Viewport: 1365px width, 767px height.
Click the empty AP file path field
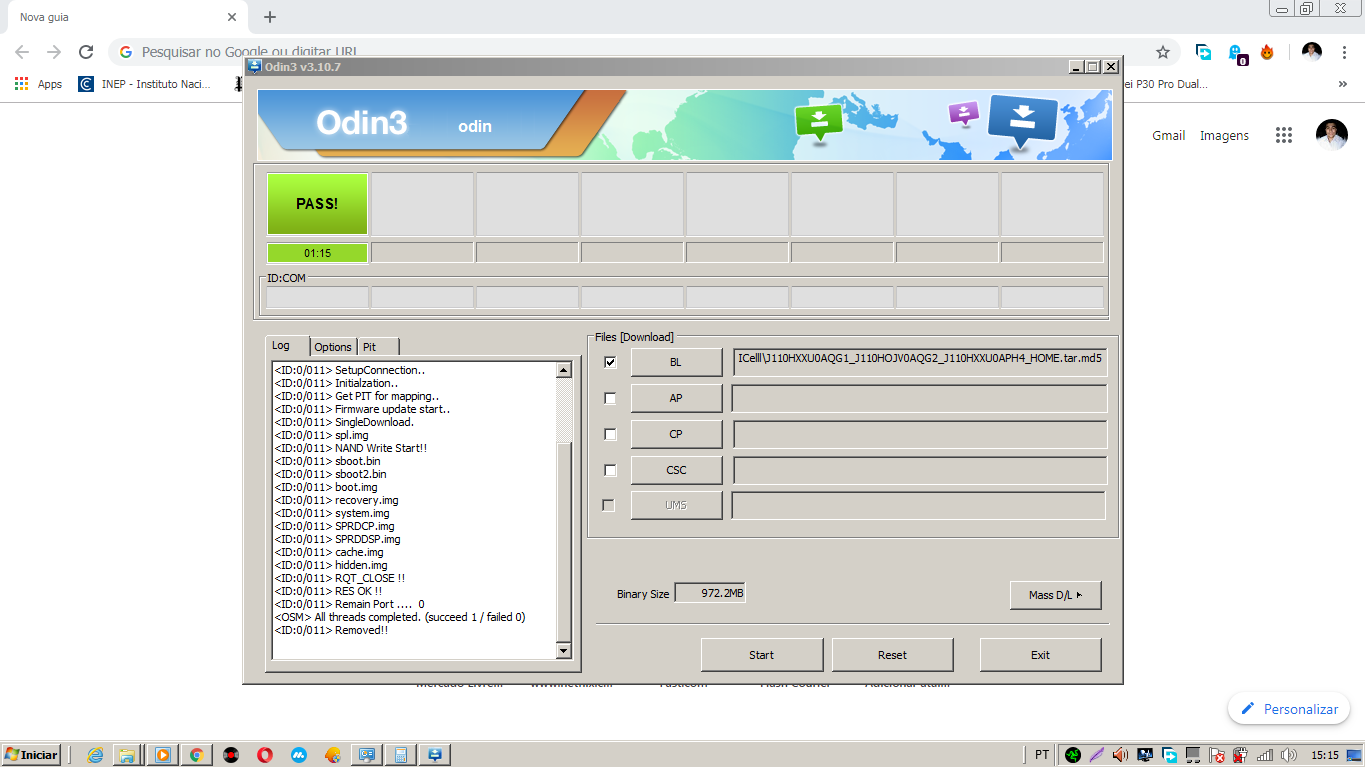pos(919,398)
